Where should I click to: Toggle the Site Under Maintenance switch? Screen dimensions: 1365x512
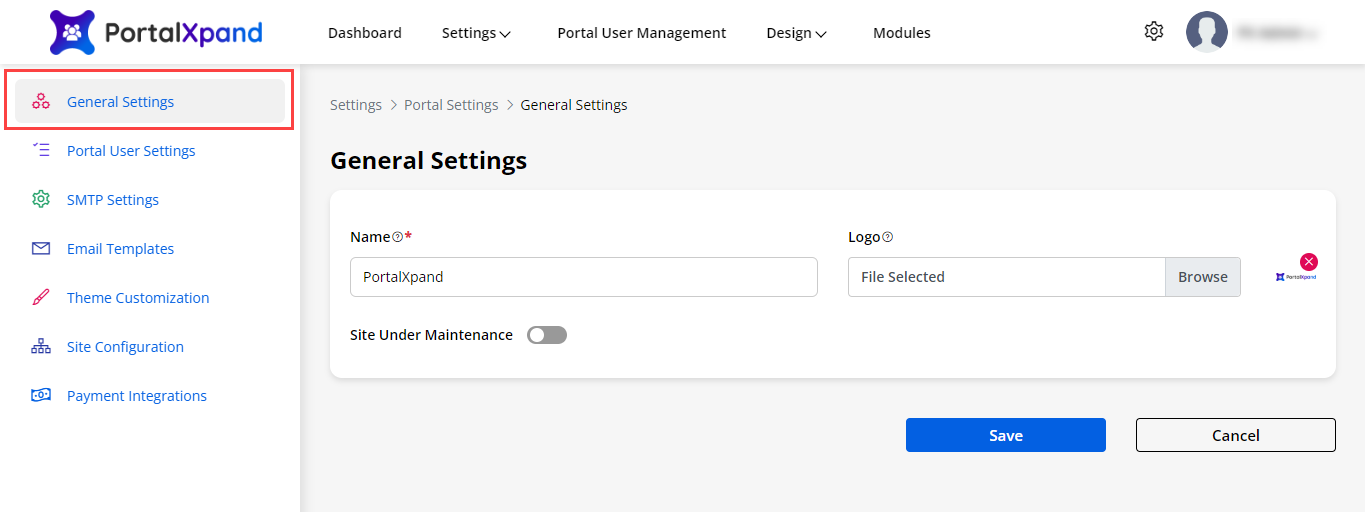pos(547,335)
